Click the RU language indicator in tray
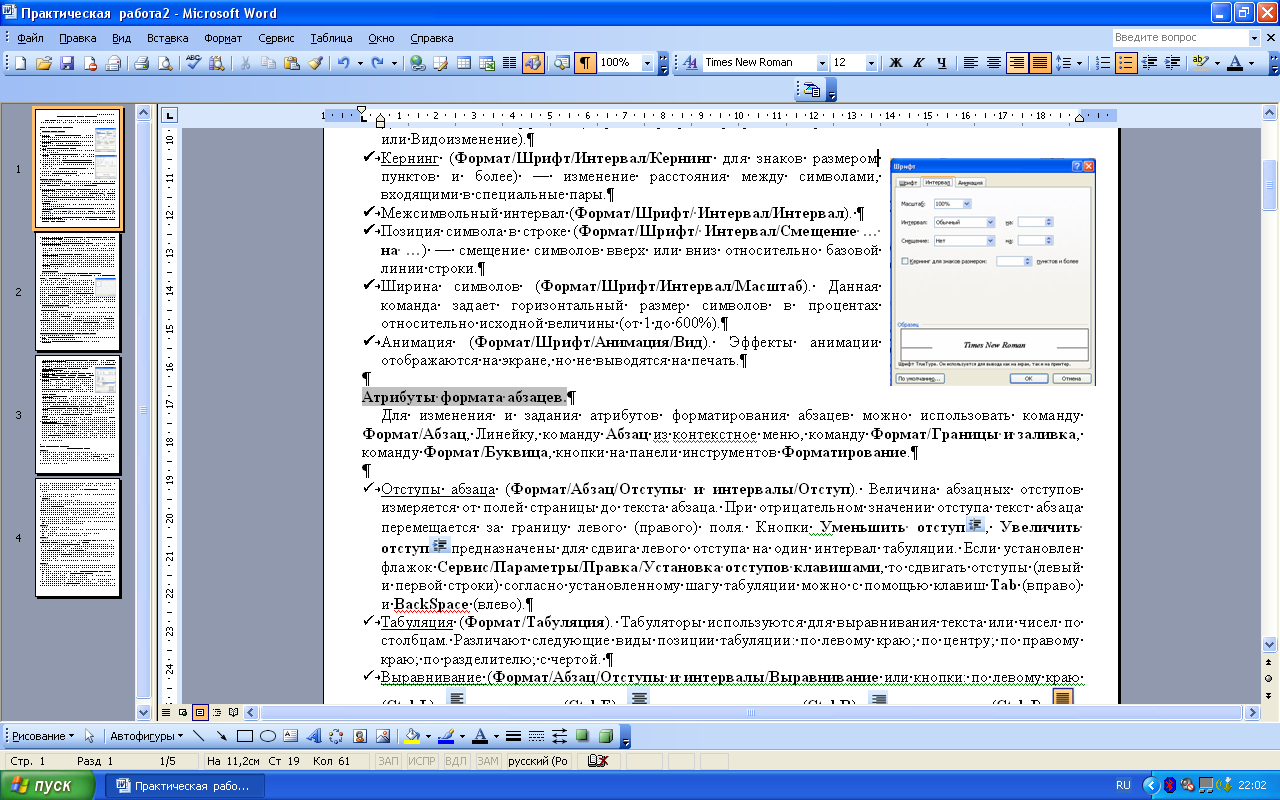The width and height of the screenshot is (1280, 800). pos(1123,785)
